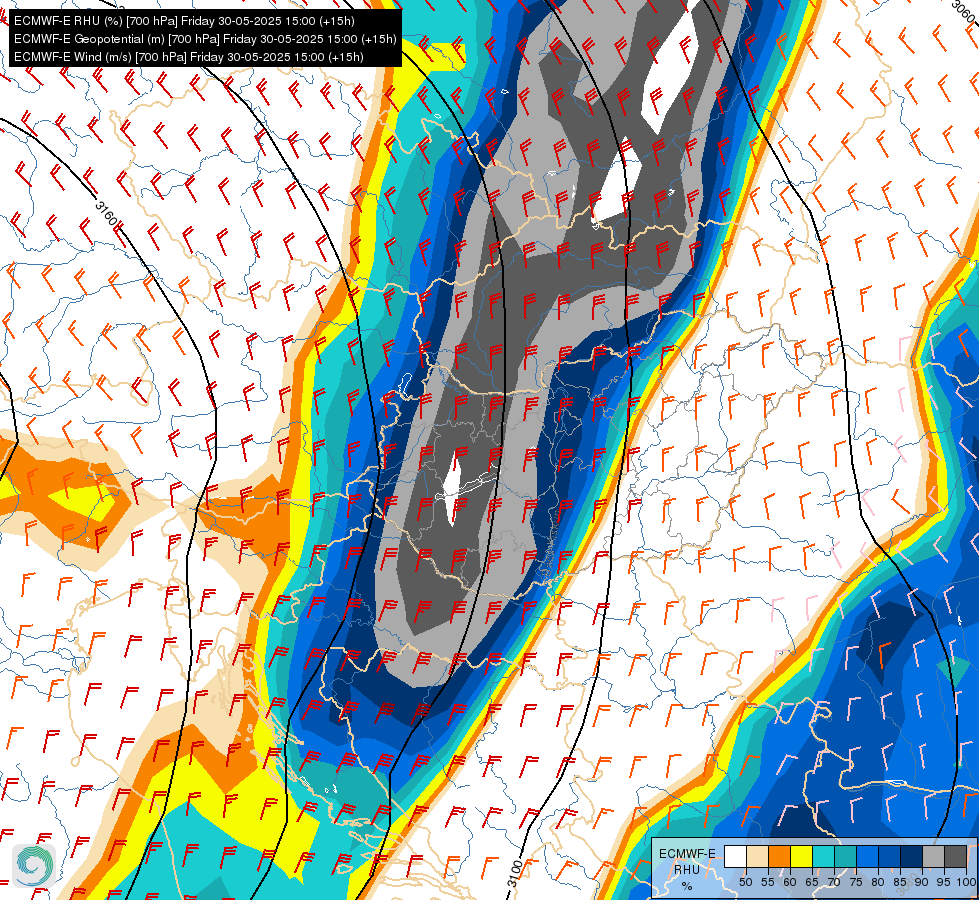The height and width of the screenshot is (900, 979).
Task: Select the ECMWF-E Wind (m/s) title line
Action: click(x=189, y=57)
